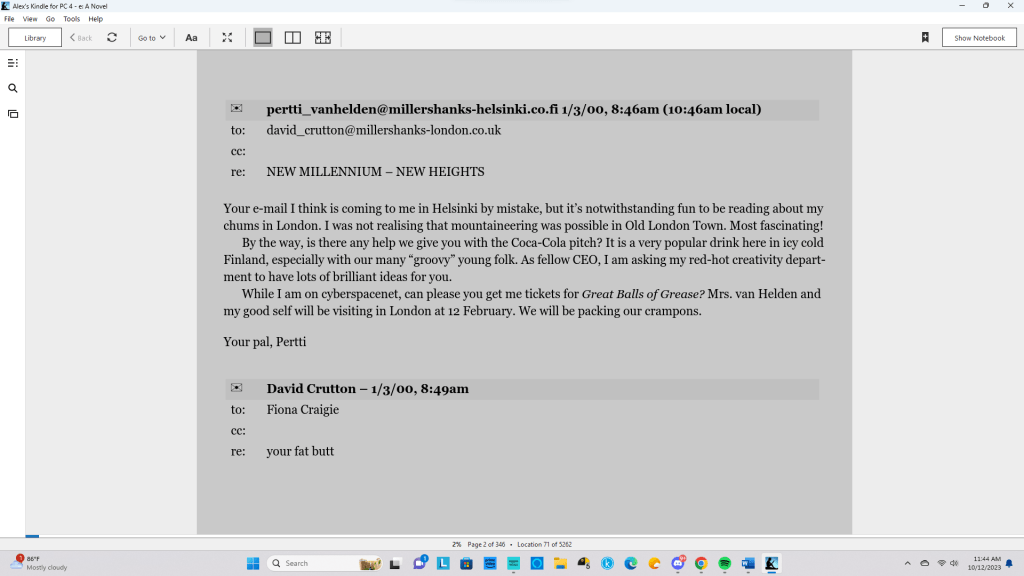This screenshot has height=576, width=1024.
Task: Open Spotify from the taskbar
Action: click(725, 563)
